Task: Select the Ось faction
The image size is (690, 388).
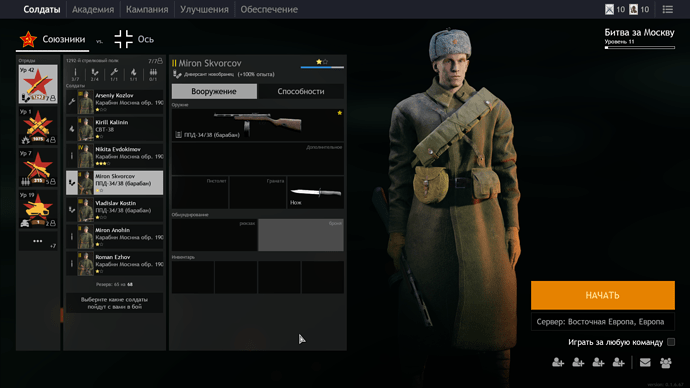Action: coord(134,40)
